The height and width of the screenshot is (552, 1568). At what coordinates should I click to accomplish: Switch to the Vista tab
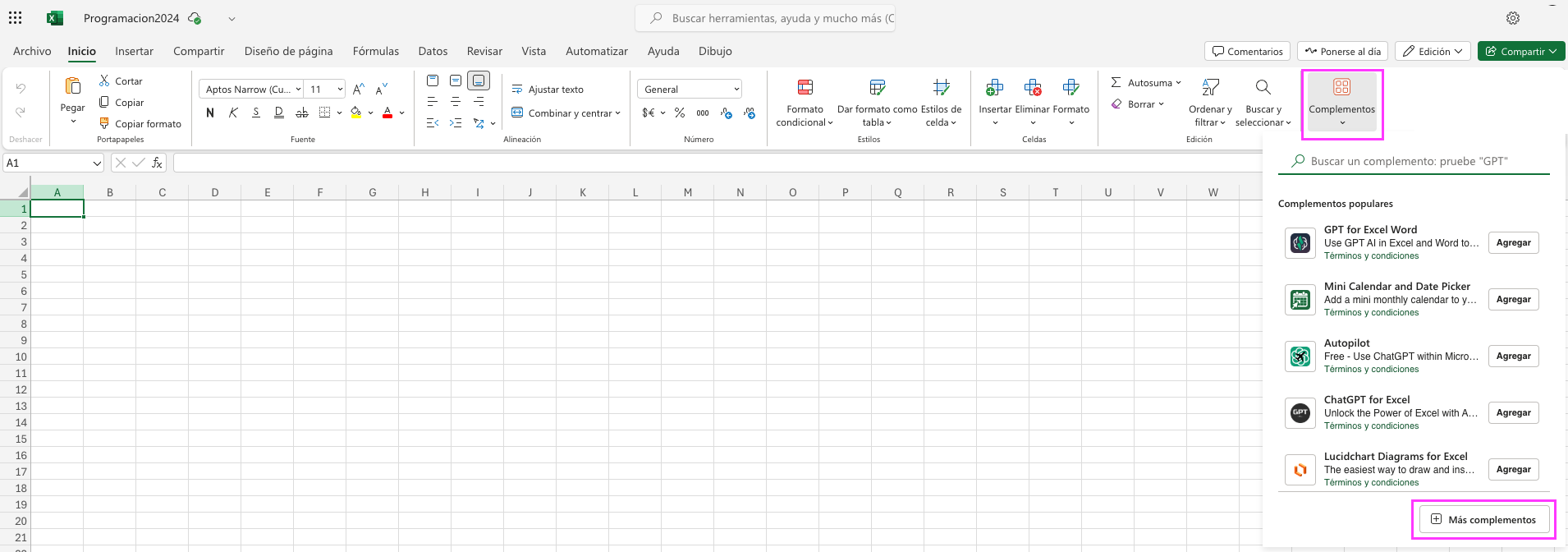click(x=534, y=51)
